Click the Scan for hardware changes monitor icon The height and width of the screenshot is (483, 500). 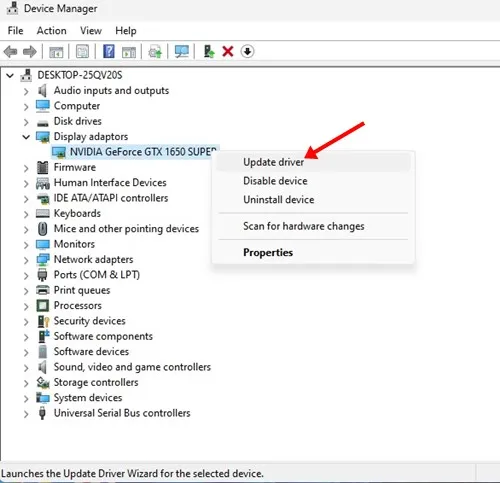click(182, 51)
